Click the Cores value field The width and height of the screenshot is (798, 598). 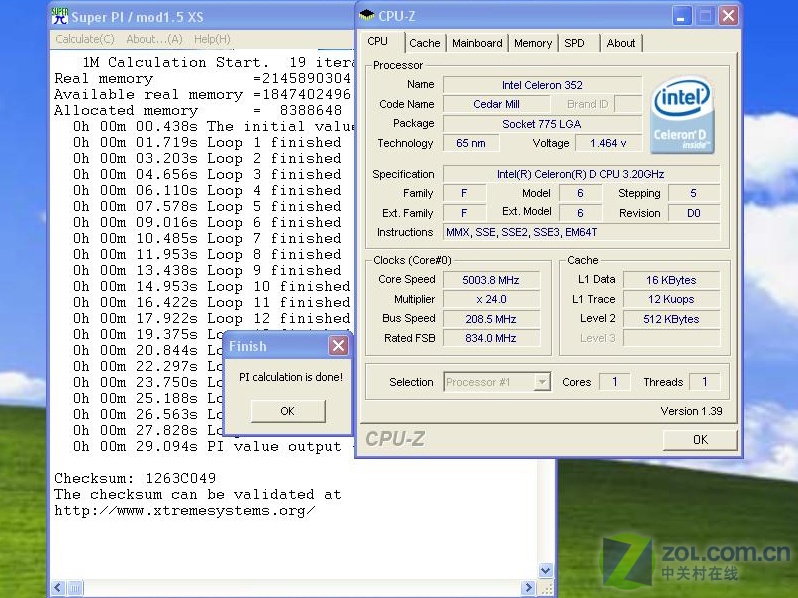615,382
